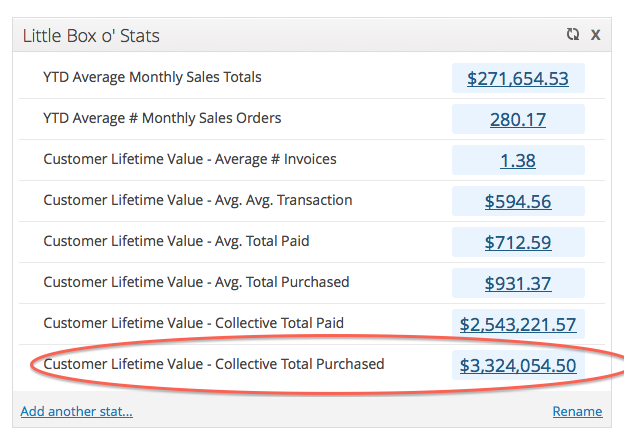The width and height of the screenshot is (624, 442).
Task: Click the 'Avg. Avg. Transaction' row label
Action: coord(198,200)
